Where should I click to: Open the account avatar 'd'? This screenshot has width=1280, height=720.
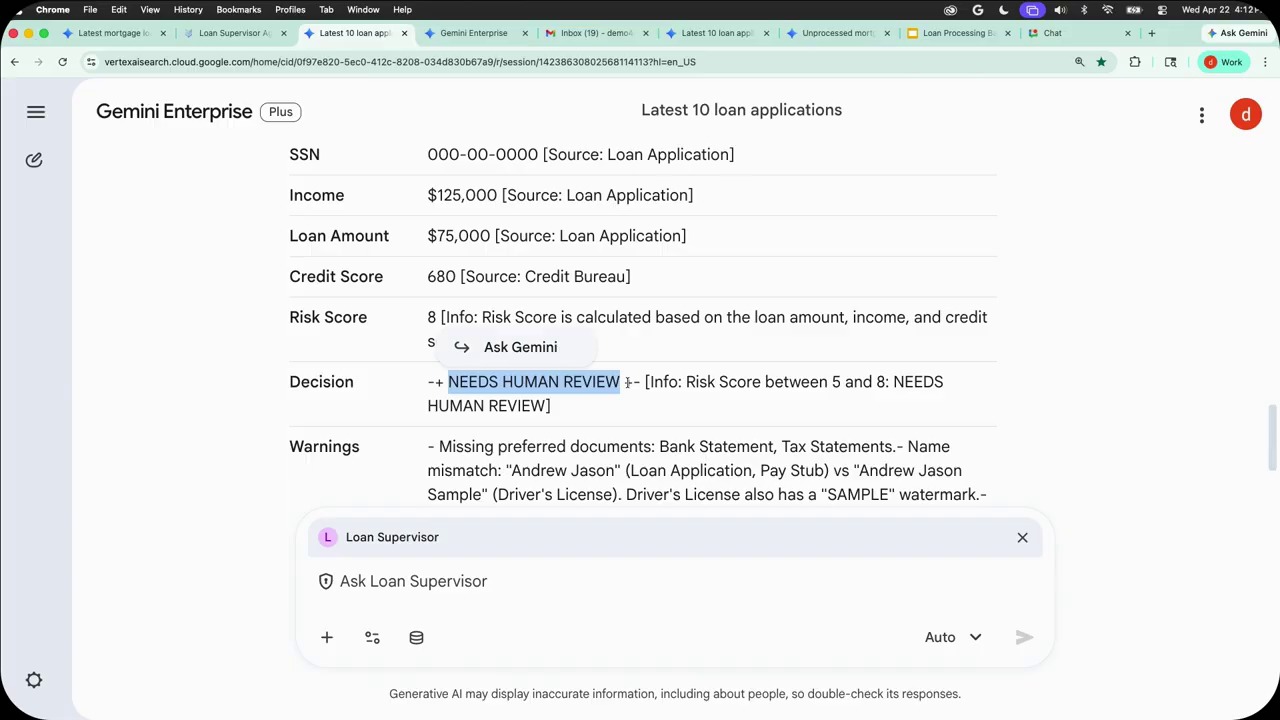1245,114
